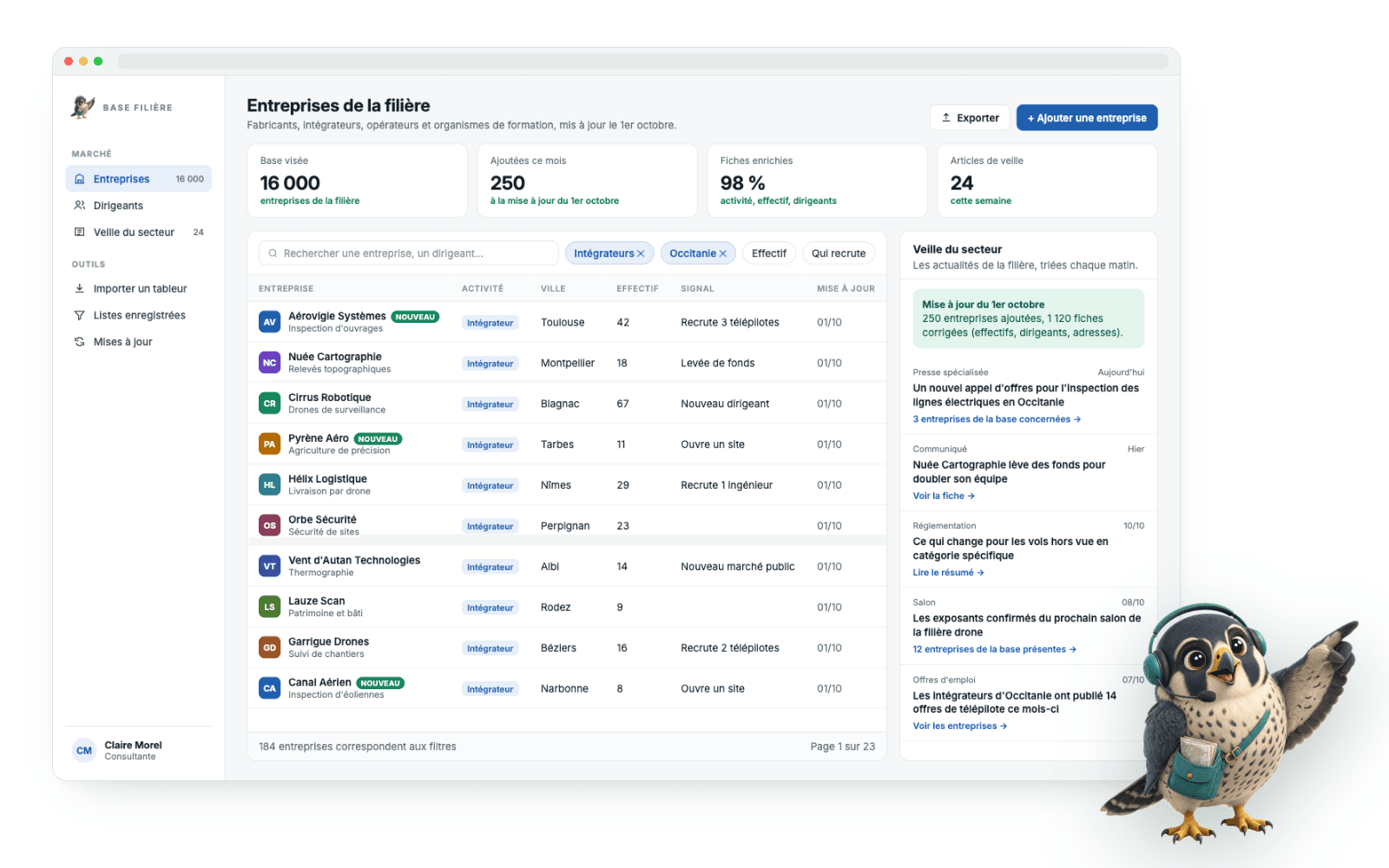Click the search magnifier icon

coord(273,253)
